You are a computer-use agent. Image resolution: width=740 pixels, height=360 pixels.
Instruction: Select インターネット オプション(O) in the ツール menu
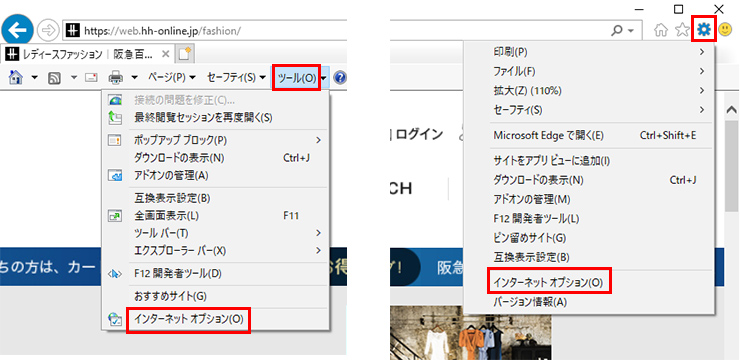tap(188, 319)
